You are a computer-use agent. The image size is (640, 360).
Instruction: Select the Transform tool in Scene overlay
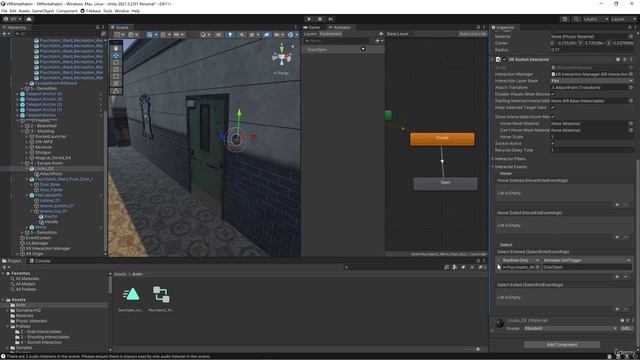[x=116, y=83]
